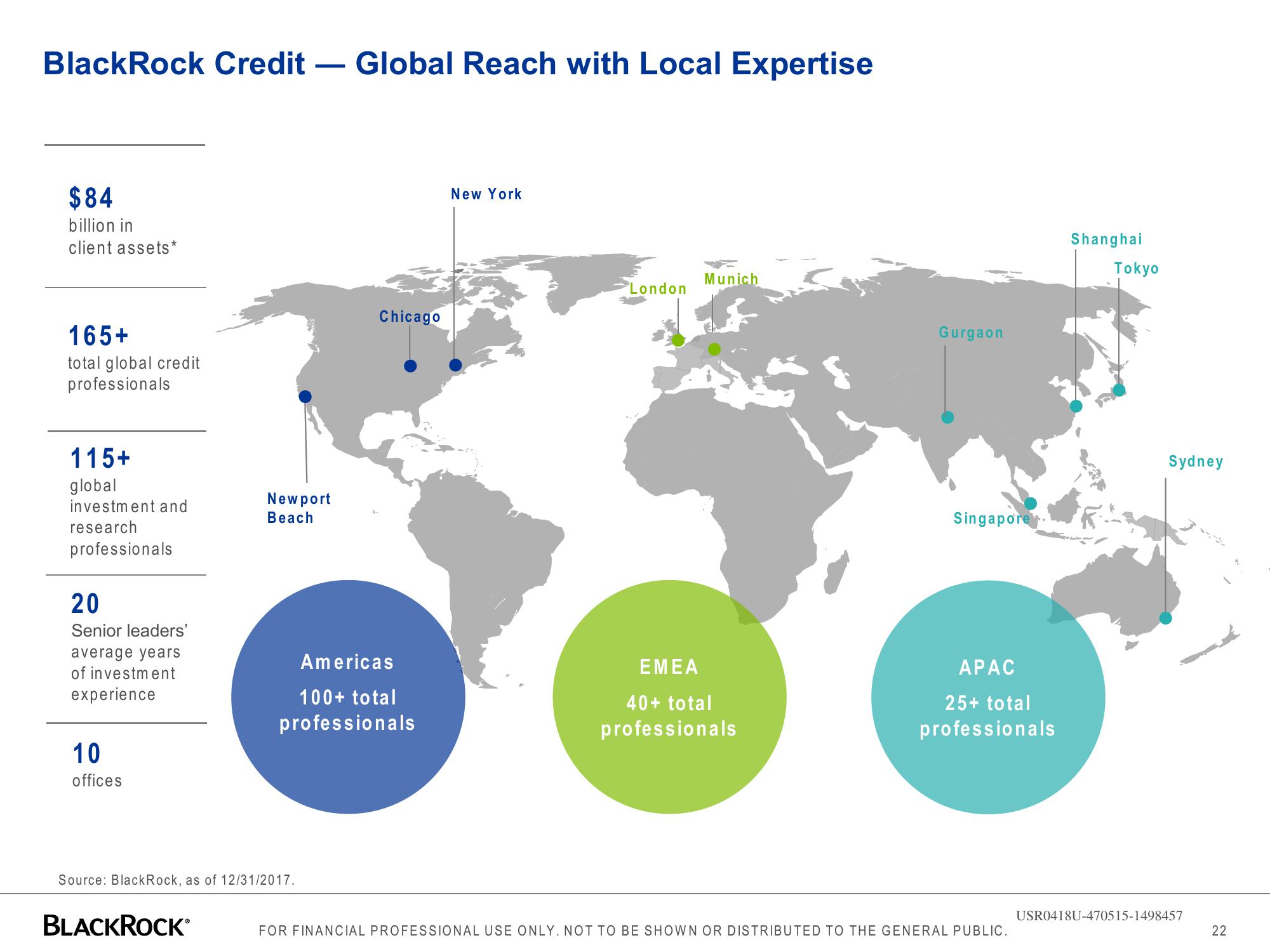
Task: Click '40+ total professionals' text
Action: point(669,716)
